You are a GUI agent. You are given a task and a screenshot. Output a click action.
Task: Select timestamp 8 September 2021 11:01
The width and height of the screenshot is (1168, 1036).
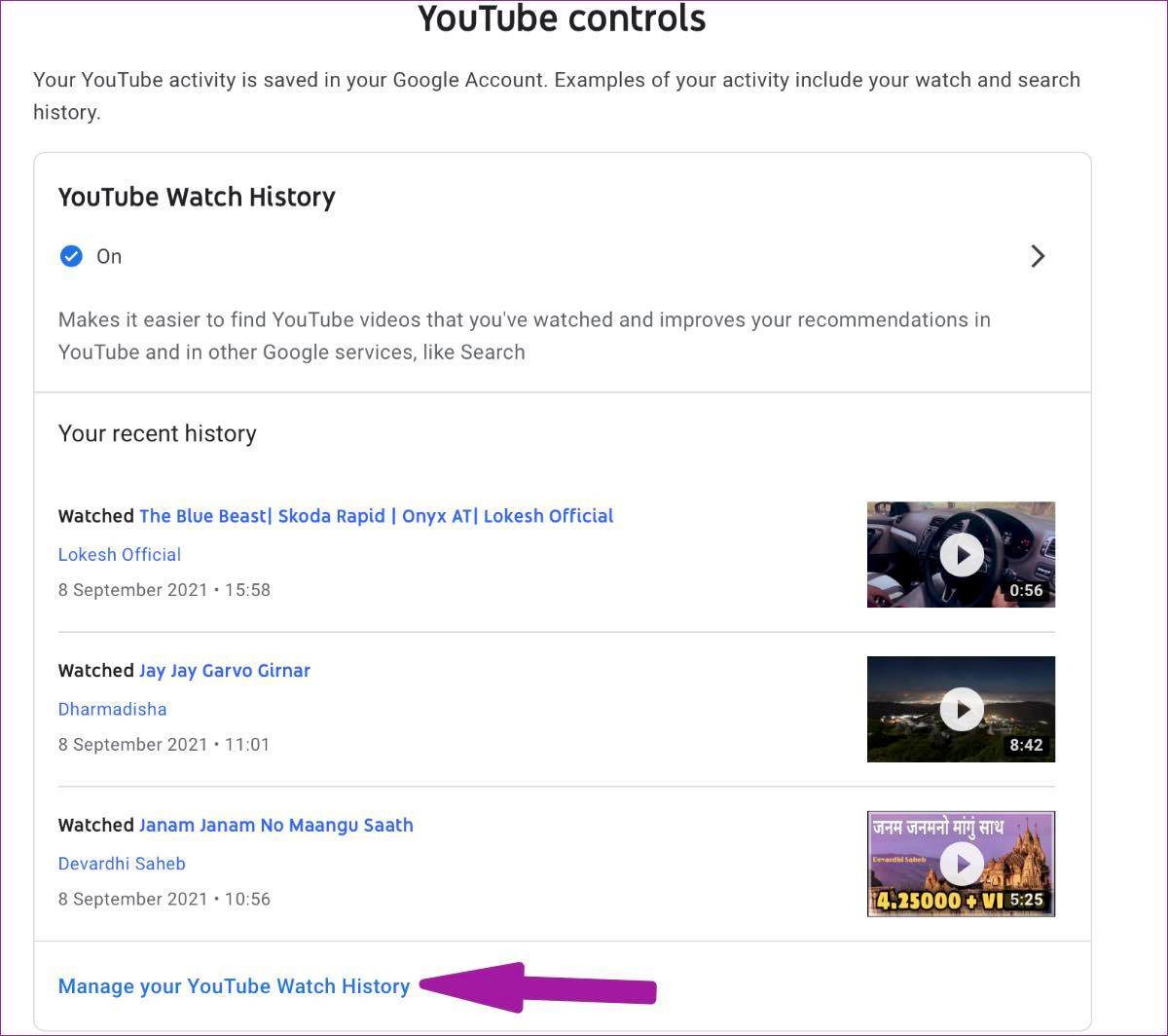(164, 745)
